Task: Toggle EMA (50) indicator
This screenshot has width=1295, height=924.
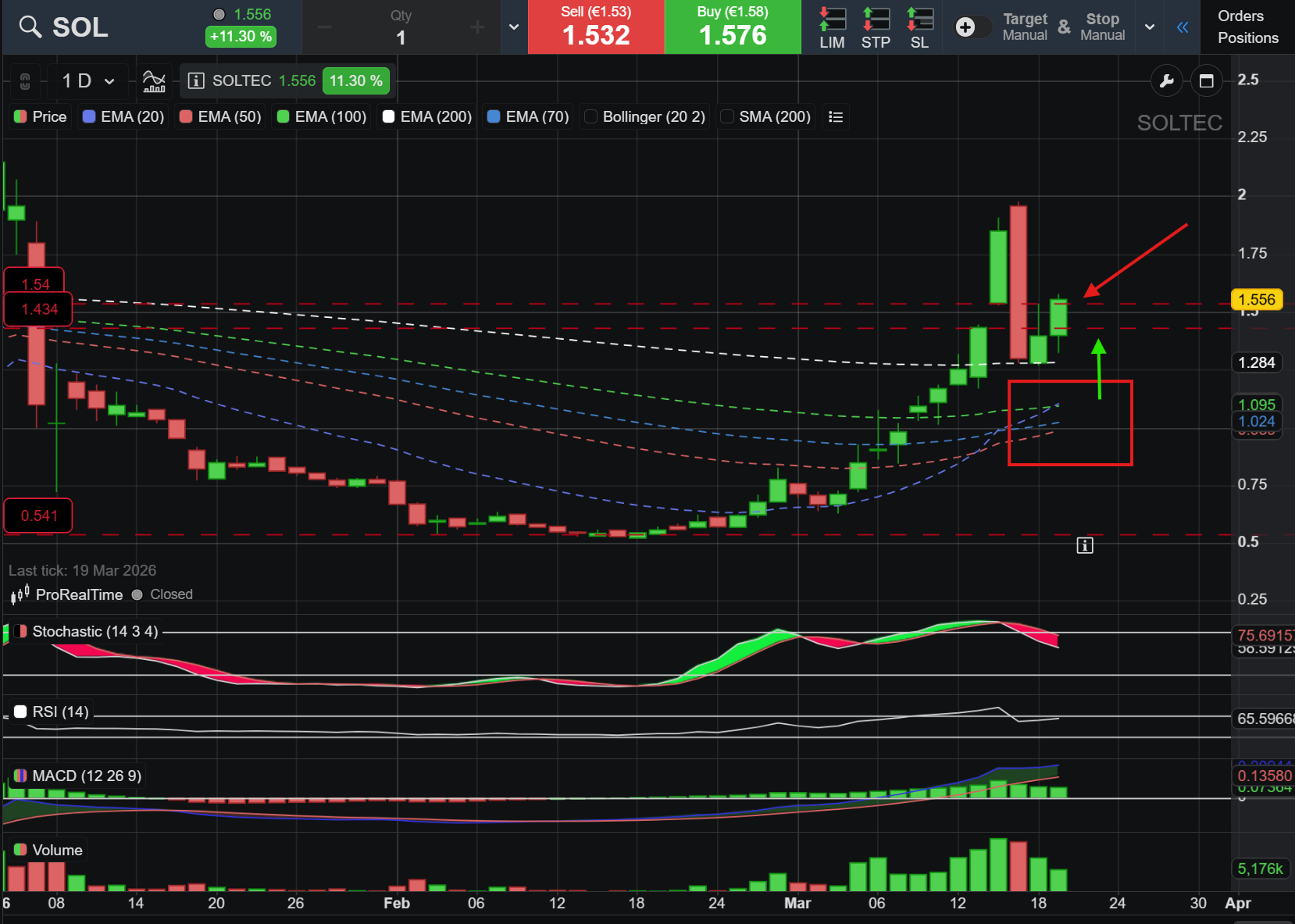Action: click(x=220, y=116)
